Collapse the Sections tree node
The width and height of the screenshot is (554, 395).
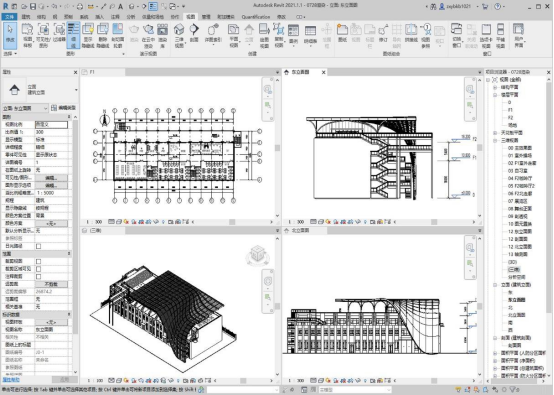tap(495, 338)
